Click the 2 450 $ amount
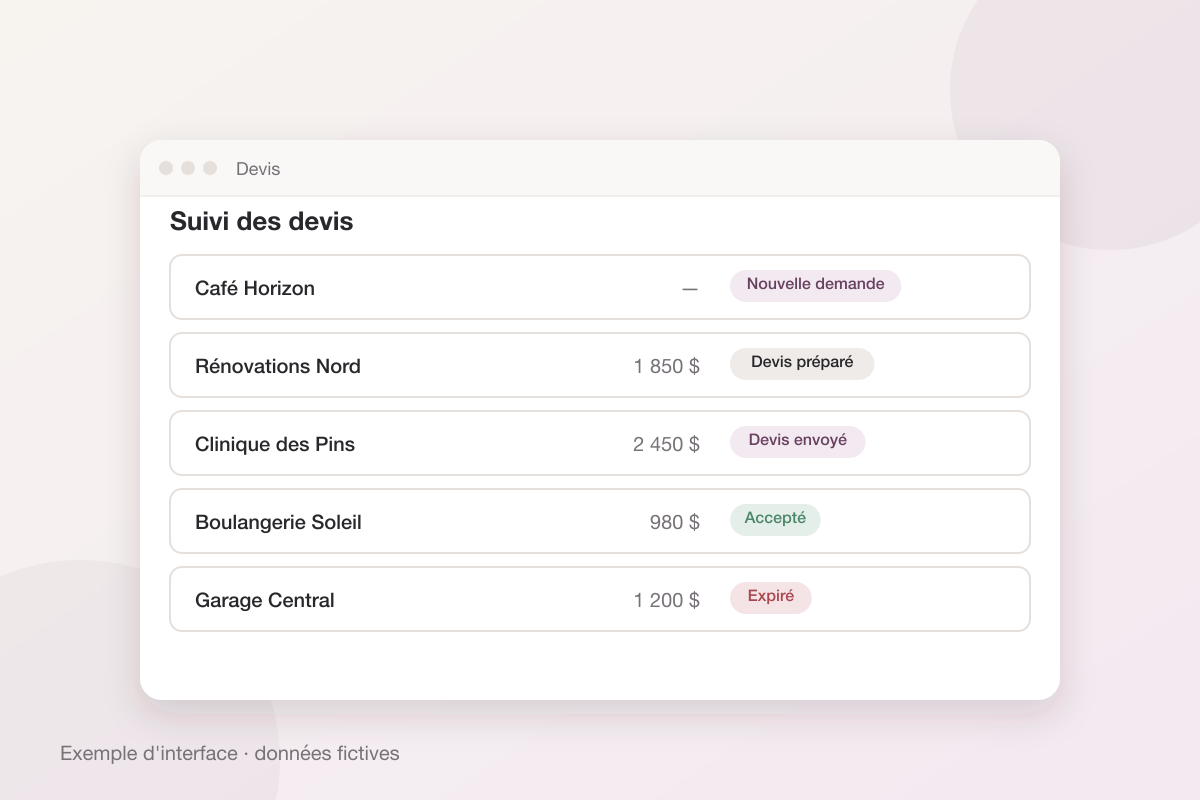The width and height of the screenshot is (1200, 800). pyautogui.click(x=667, y=444)
